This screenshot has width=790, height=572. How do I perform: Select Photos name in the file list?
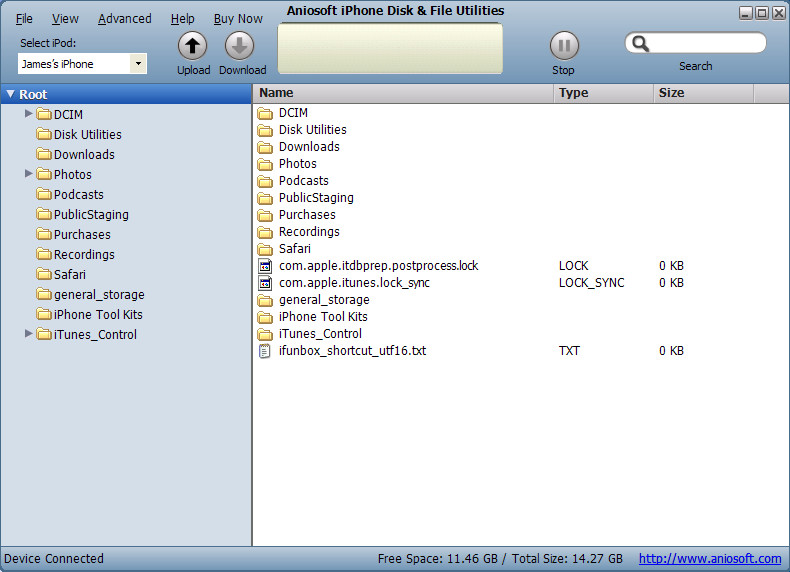click(298, 164)
